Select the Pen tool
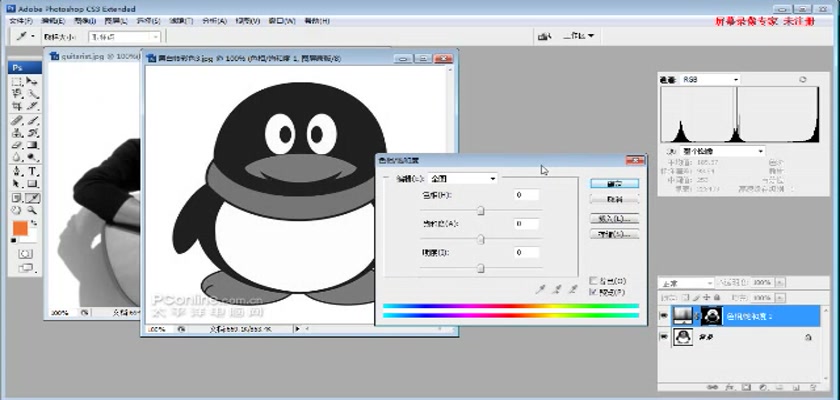Viewport: 840px width, 400px height. pos(17,171)
